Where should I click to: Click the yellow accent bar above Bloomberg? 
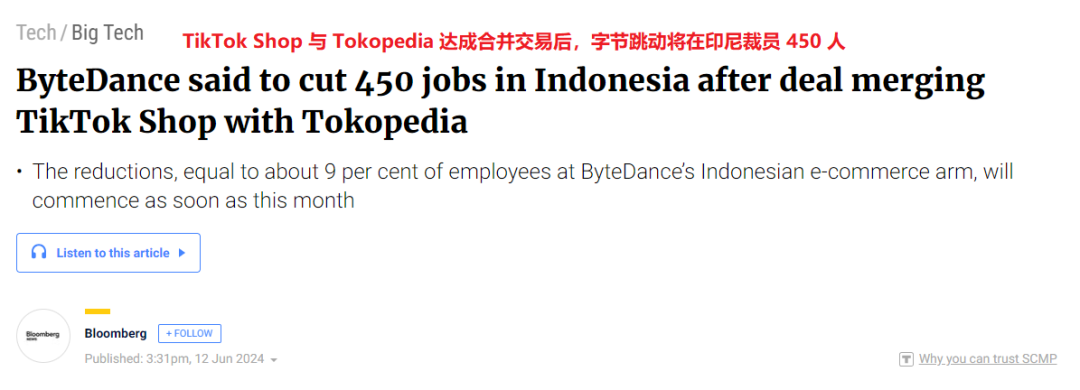tap(97, 311)
